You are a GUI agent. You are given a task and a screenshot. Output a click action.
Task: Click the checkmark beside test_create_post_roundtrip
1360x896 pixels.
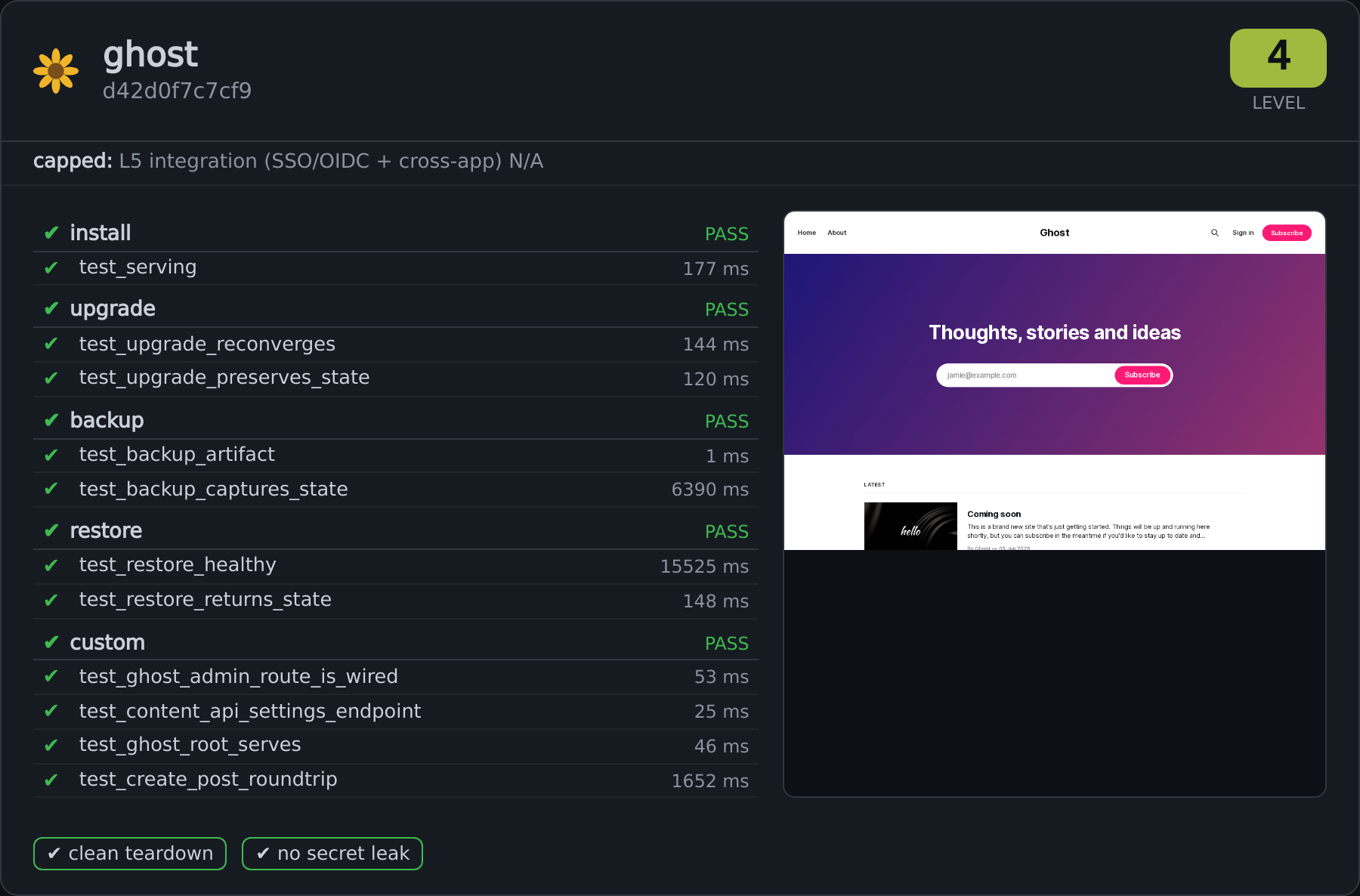(51, 780)
